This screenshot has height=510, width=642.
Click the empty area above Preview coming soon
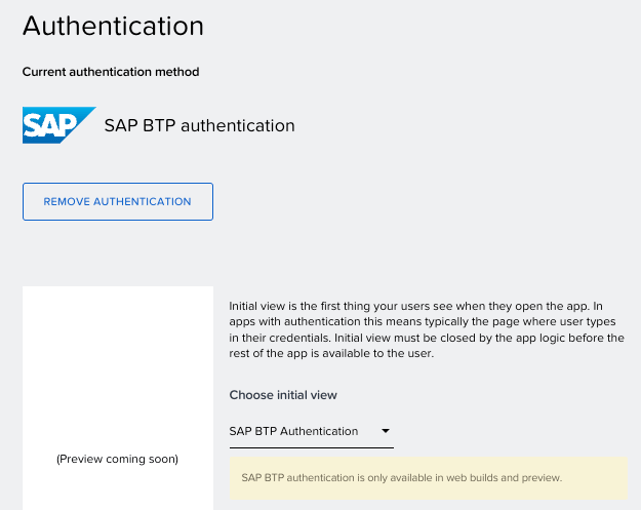(x=118, y=368)
